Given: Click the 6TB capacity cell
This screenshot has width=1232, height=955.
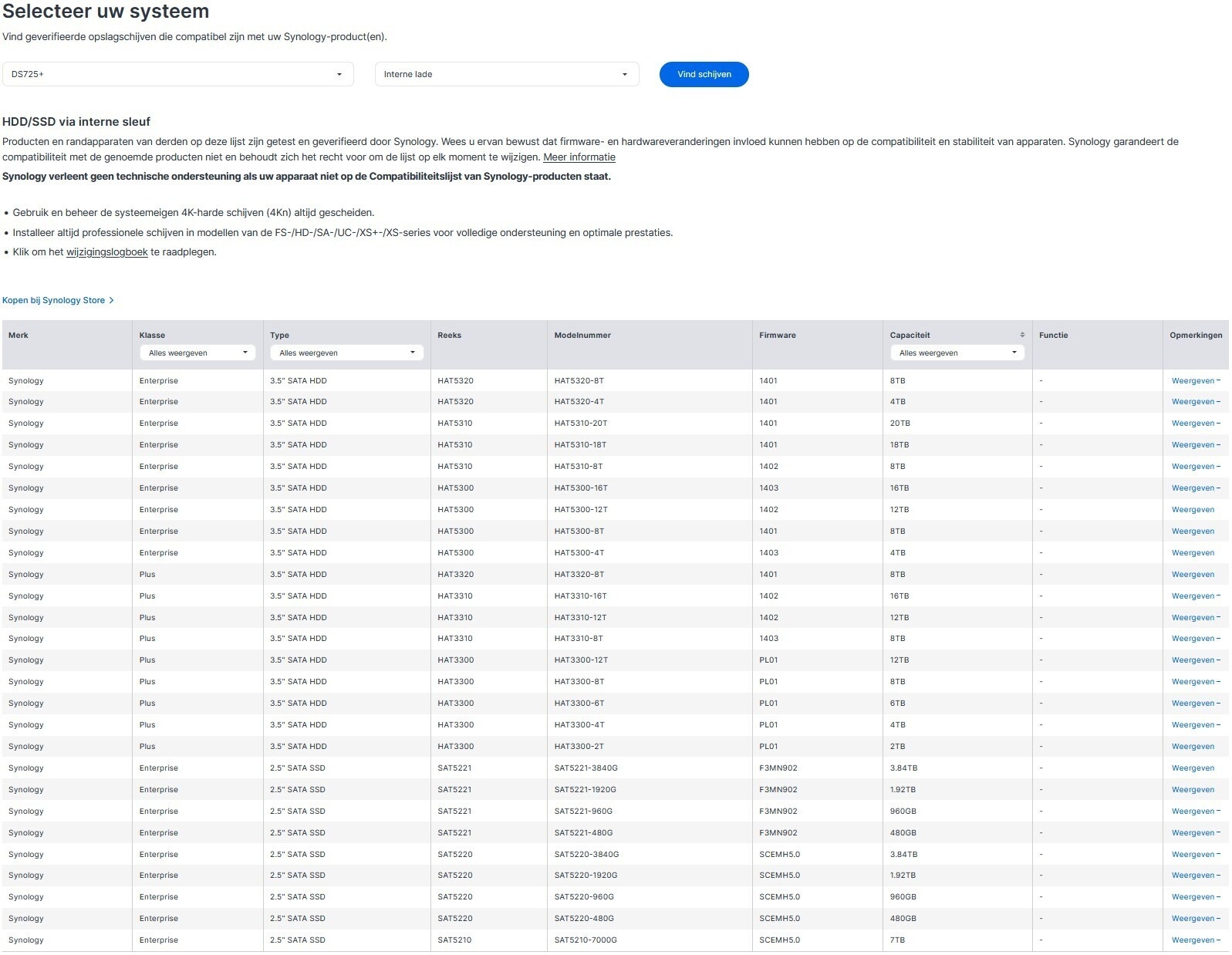Looking at the screenshot, I should pos(897,704).
